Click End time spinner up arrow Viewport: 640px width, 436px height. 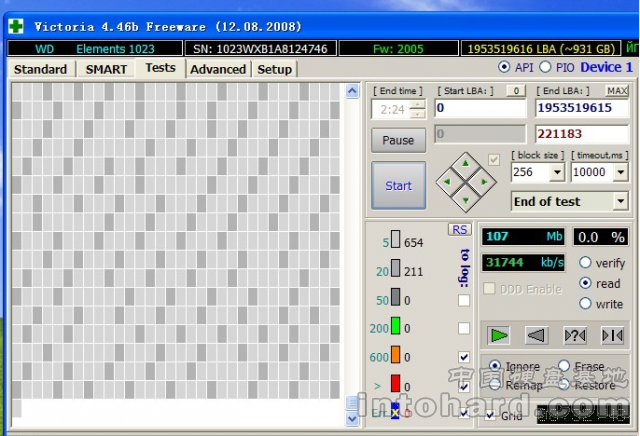[x=417, y=105]
